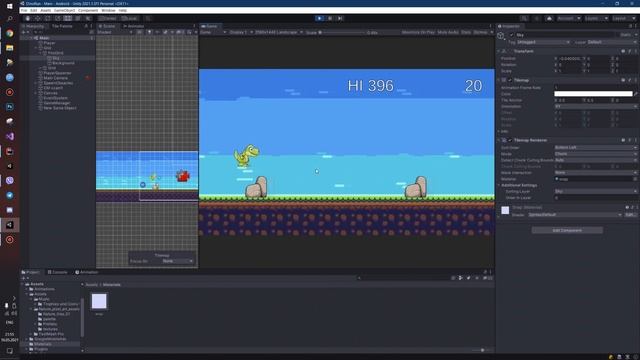The image size is (640, 360).
Task: Open the File menu
Action: click(x=24, y=10)
